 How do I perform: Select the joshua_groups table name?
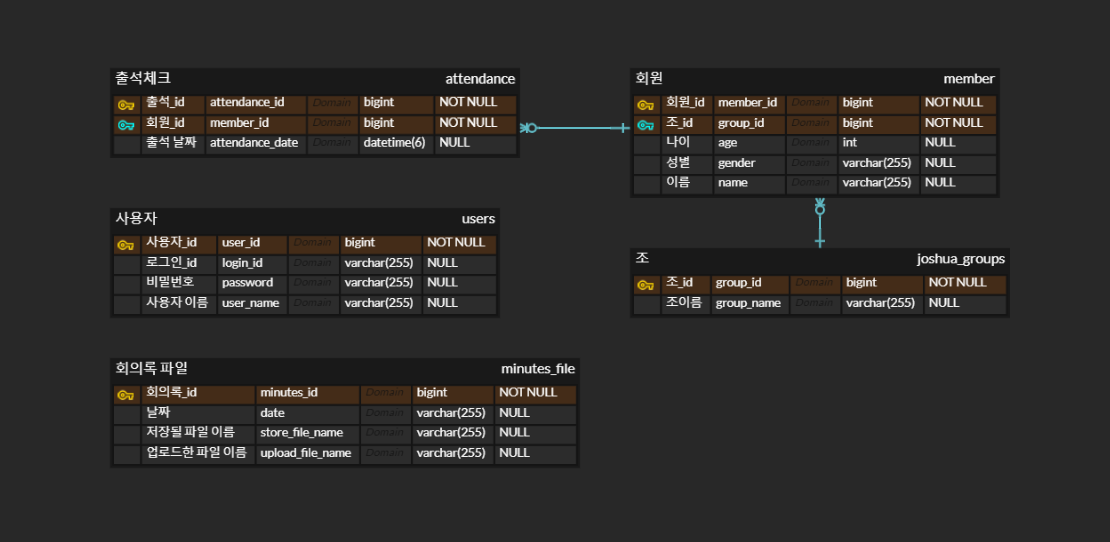(960, 259)
